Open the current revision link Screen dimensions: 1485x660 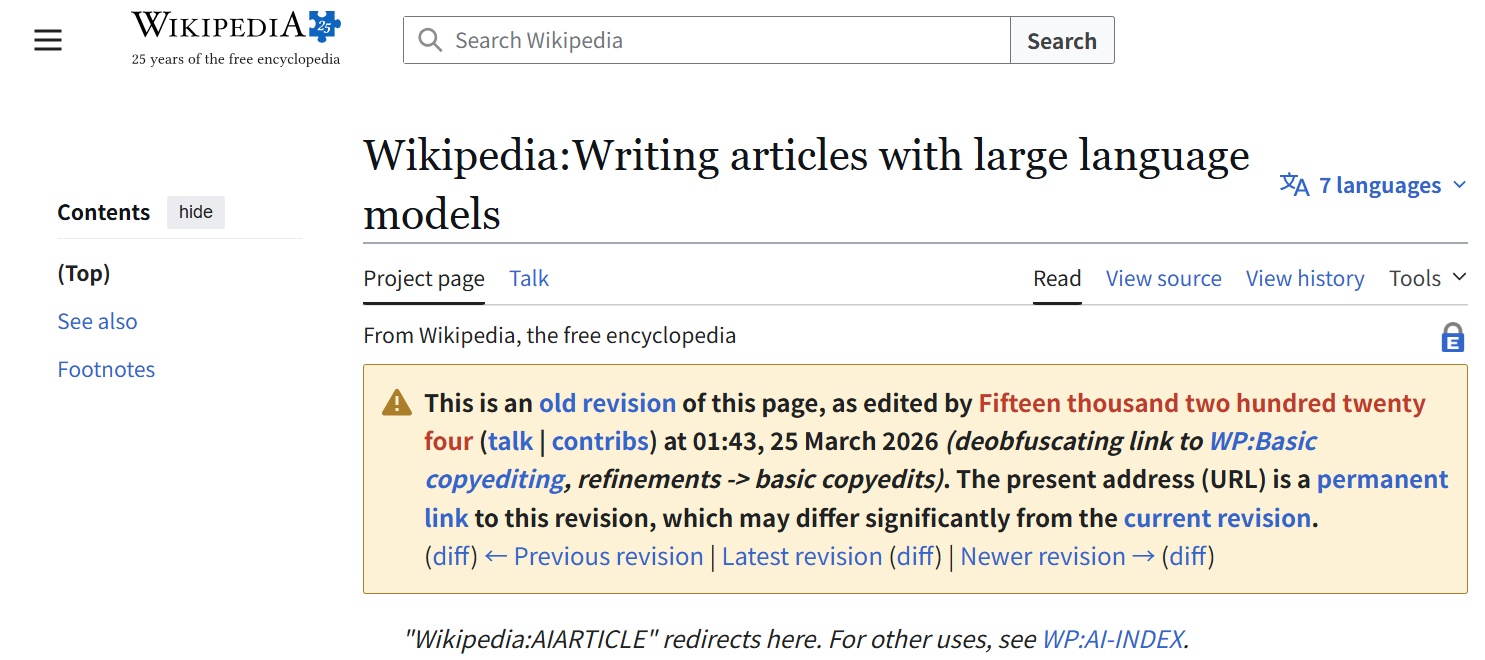pos(1216,518)
